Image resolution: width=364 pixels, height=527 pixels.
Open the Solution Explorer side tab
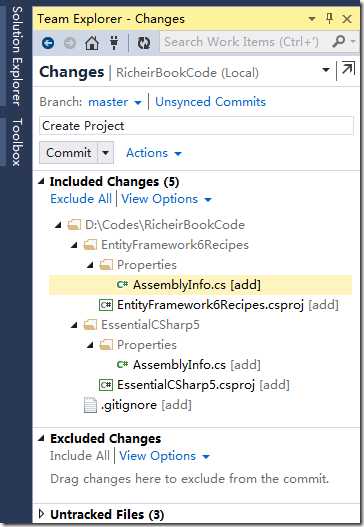17,55
